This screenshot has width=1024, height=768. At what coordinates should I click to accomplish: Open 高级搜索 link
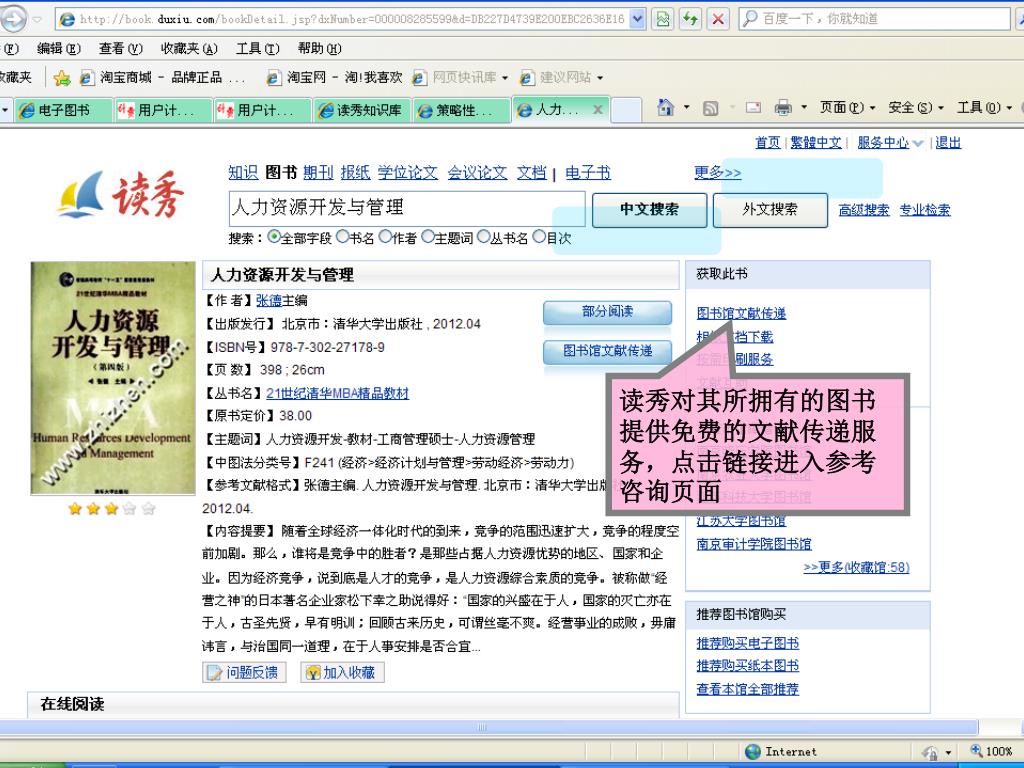coord(864,210)
